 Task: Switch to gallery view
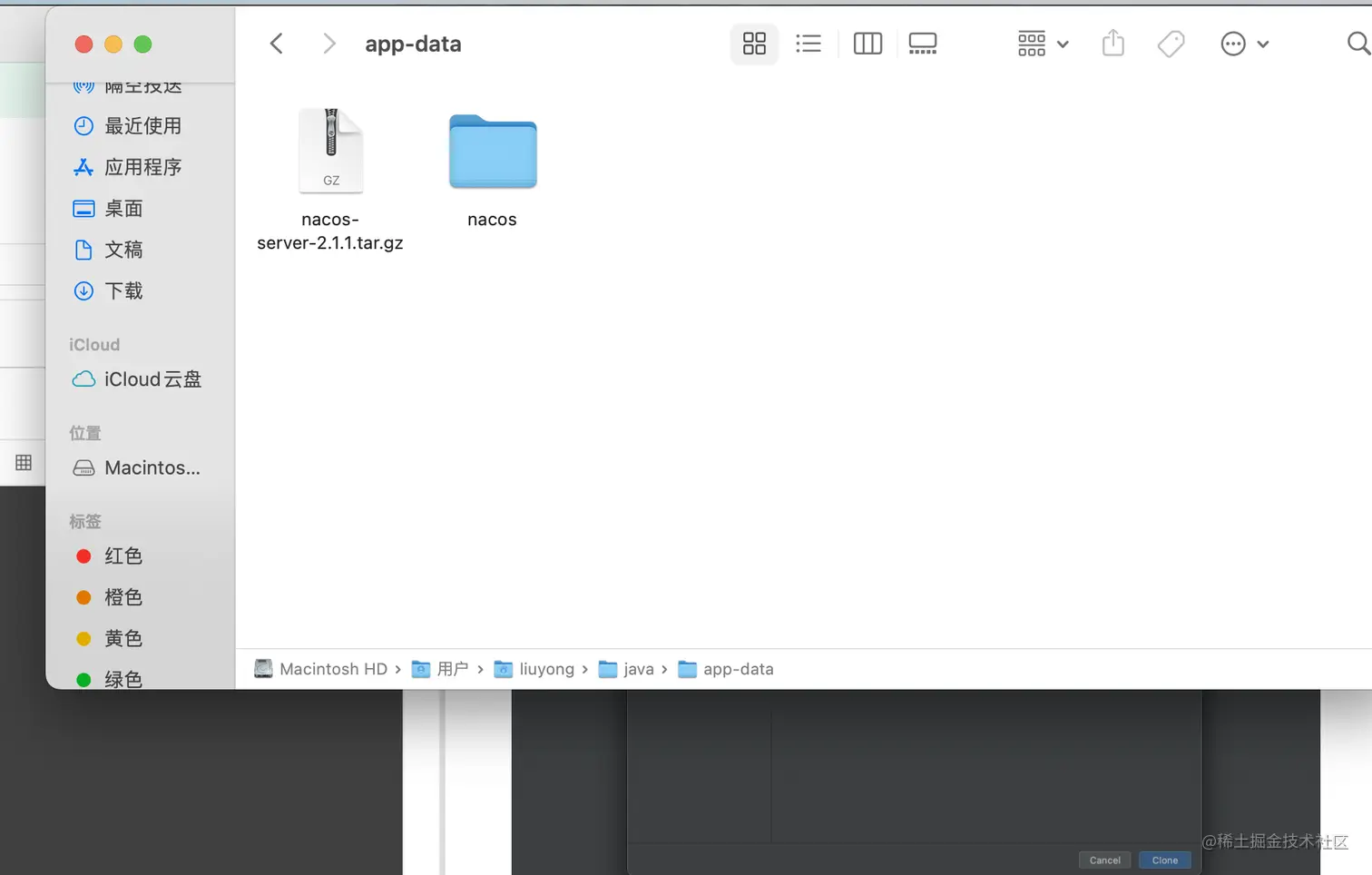pyautogui.click(x=923, y=44)
